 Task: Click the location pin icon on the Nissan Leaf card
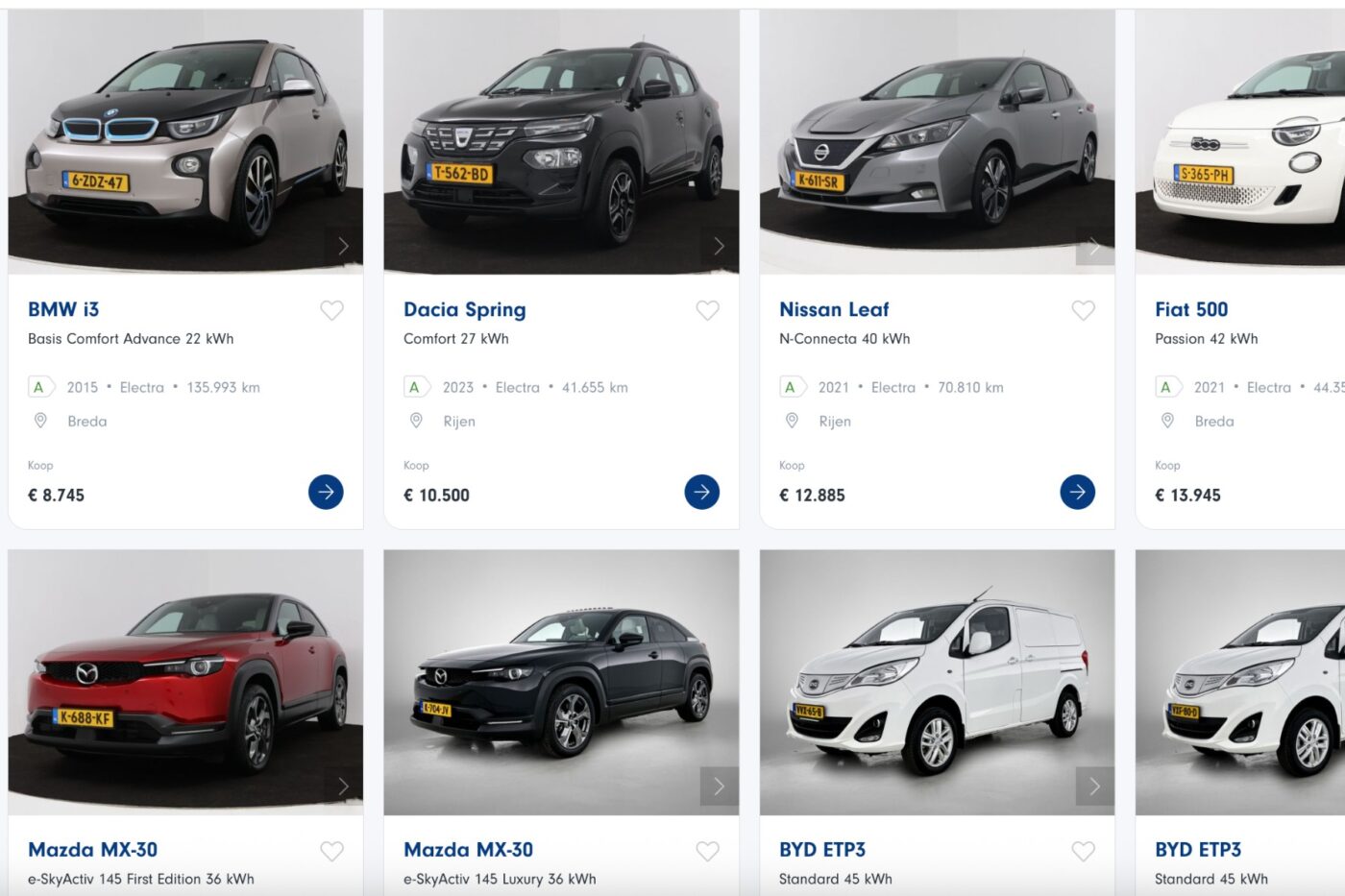792,421
